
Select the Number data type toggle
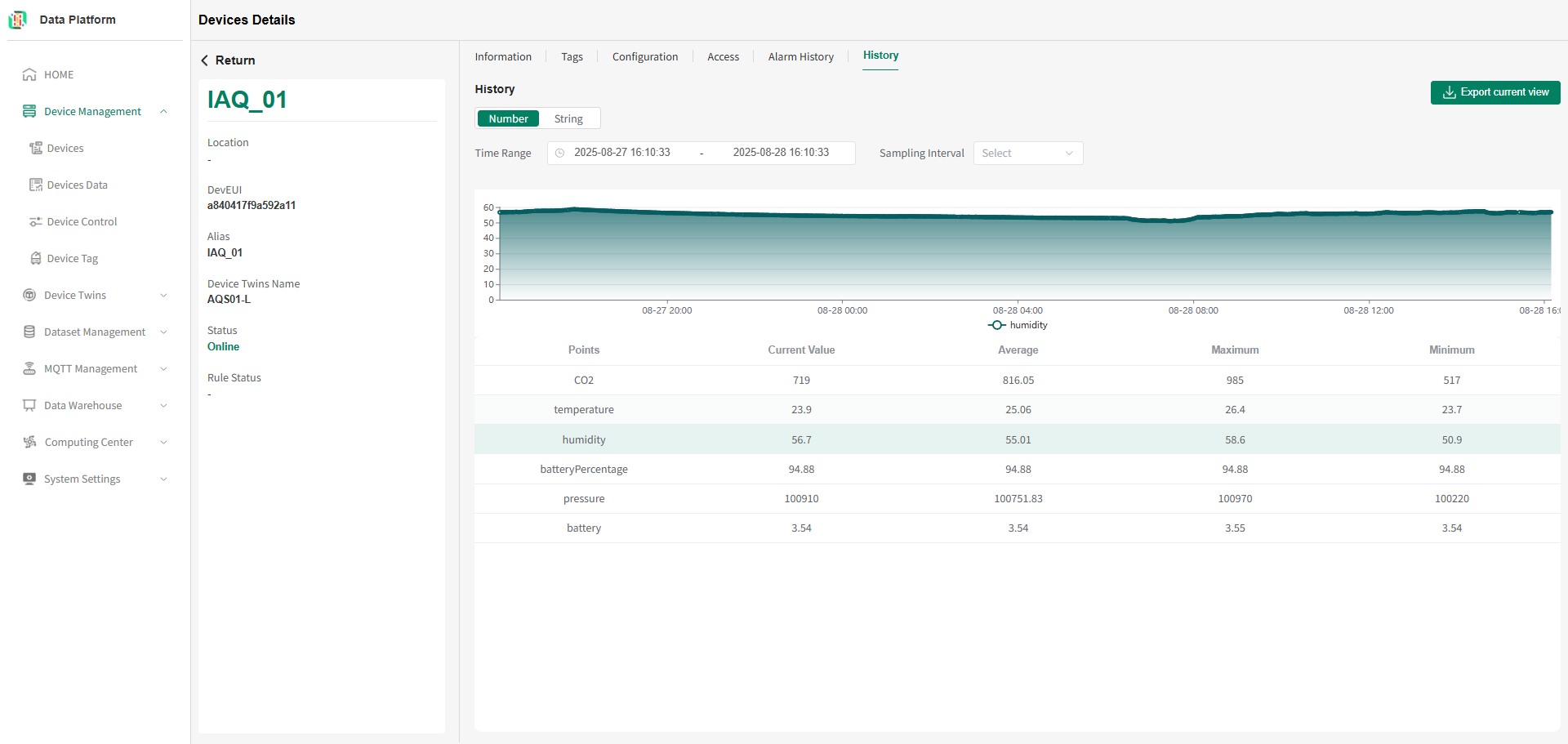508,118
